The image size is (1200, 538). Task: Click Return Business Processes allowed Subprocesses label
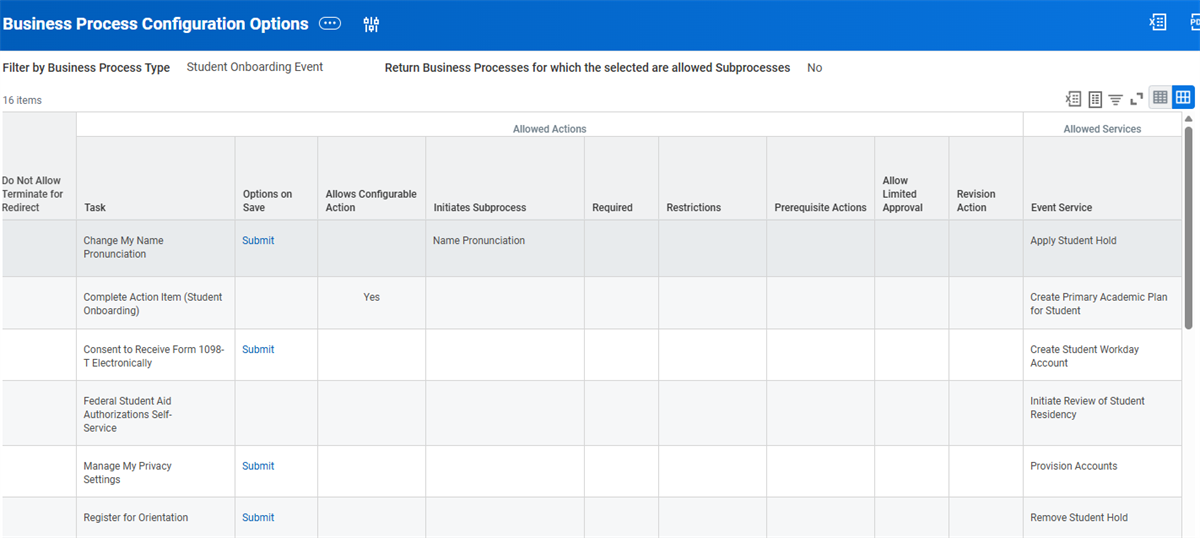(587, 68)
